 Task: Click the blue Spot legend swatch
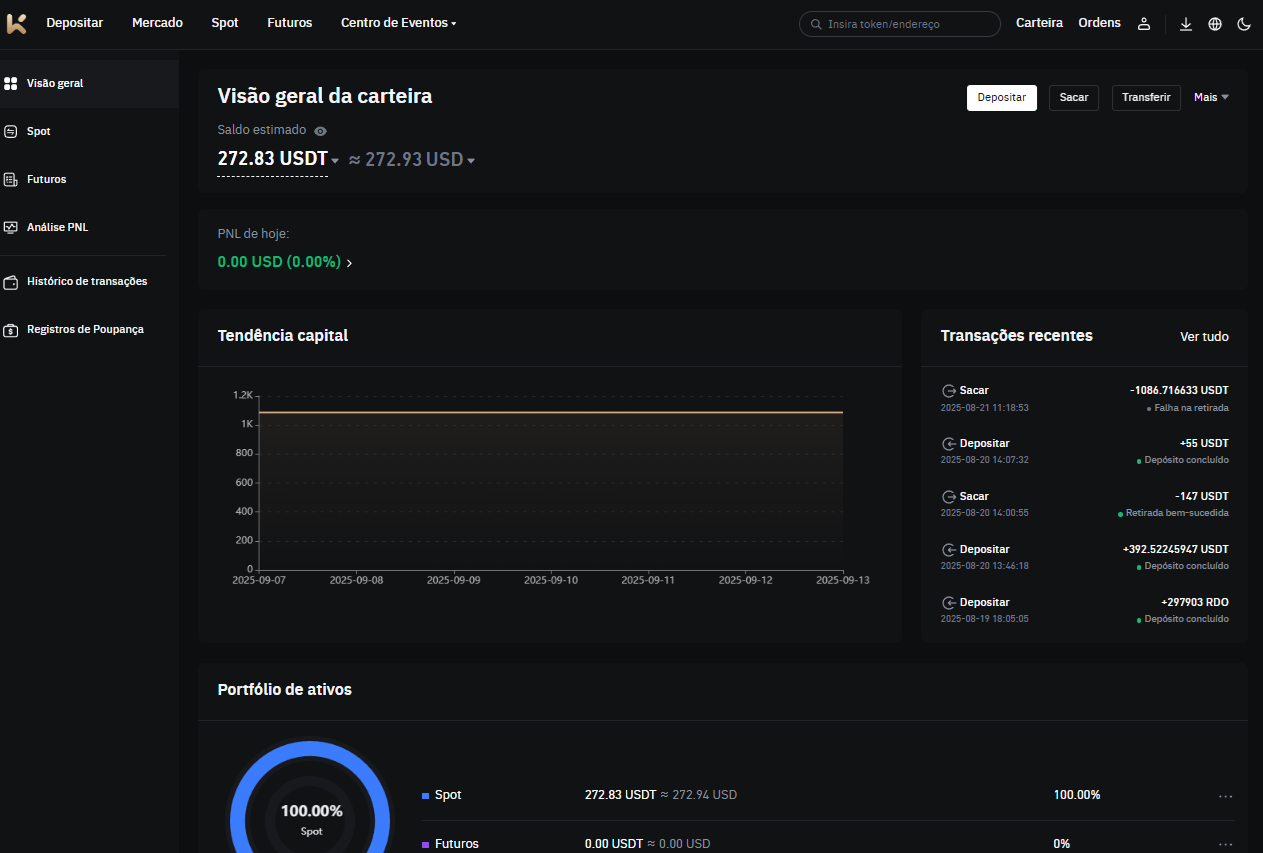click(x=426, y=796)
